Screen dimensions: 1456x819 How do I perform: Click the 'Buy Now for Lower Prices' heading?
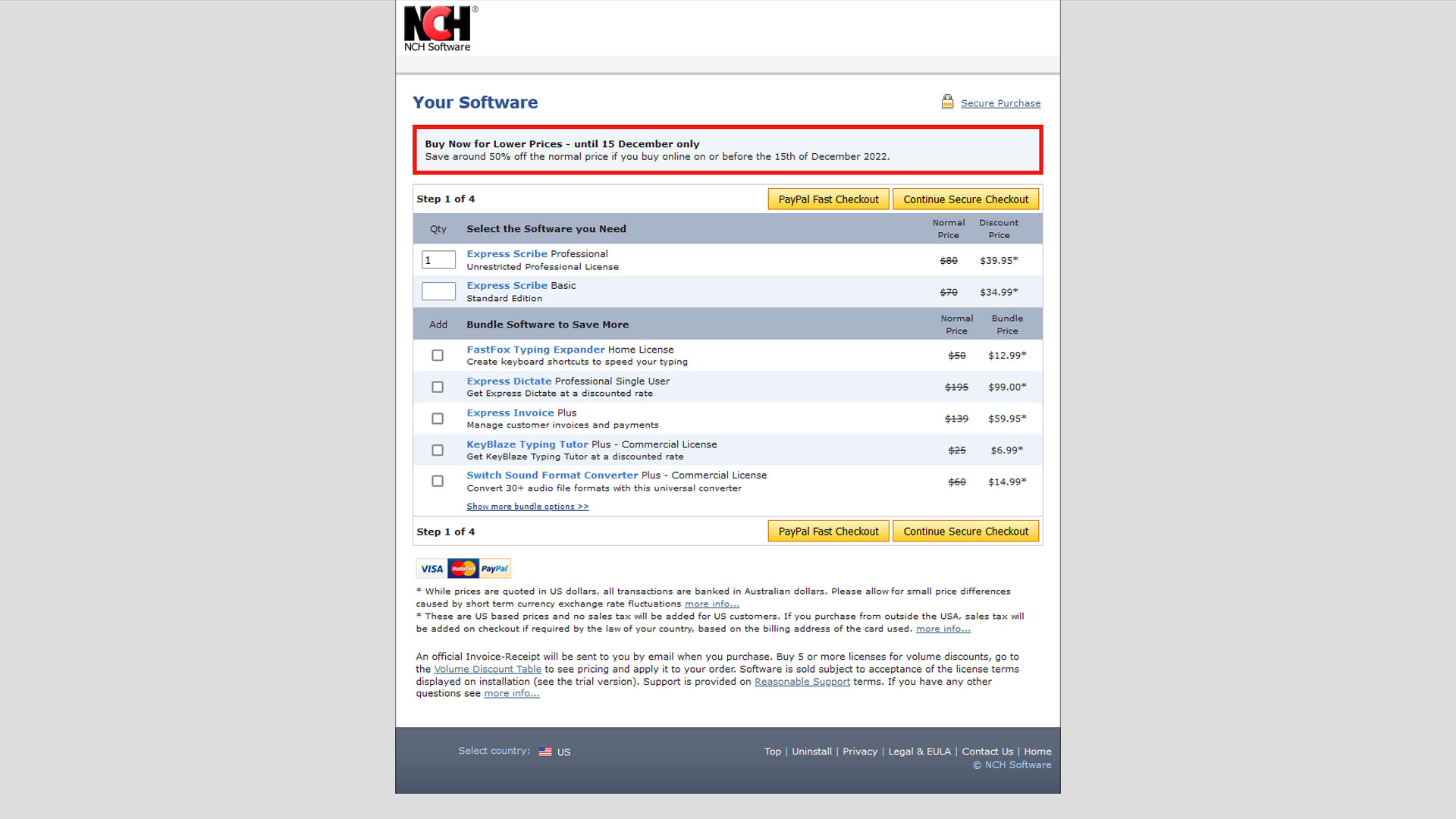click(562, 144)
